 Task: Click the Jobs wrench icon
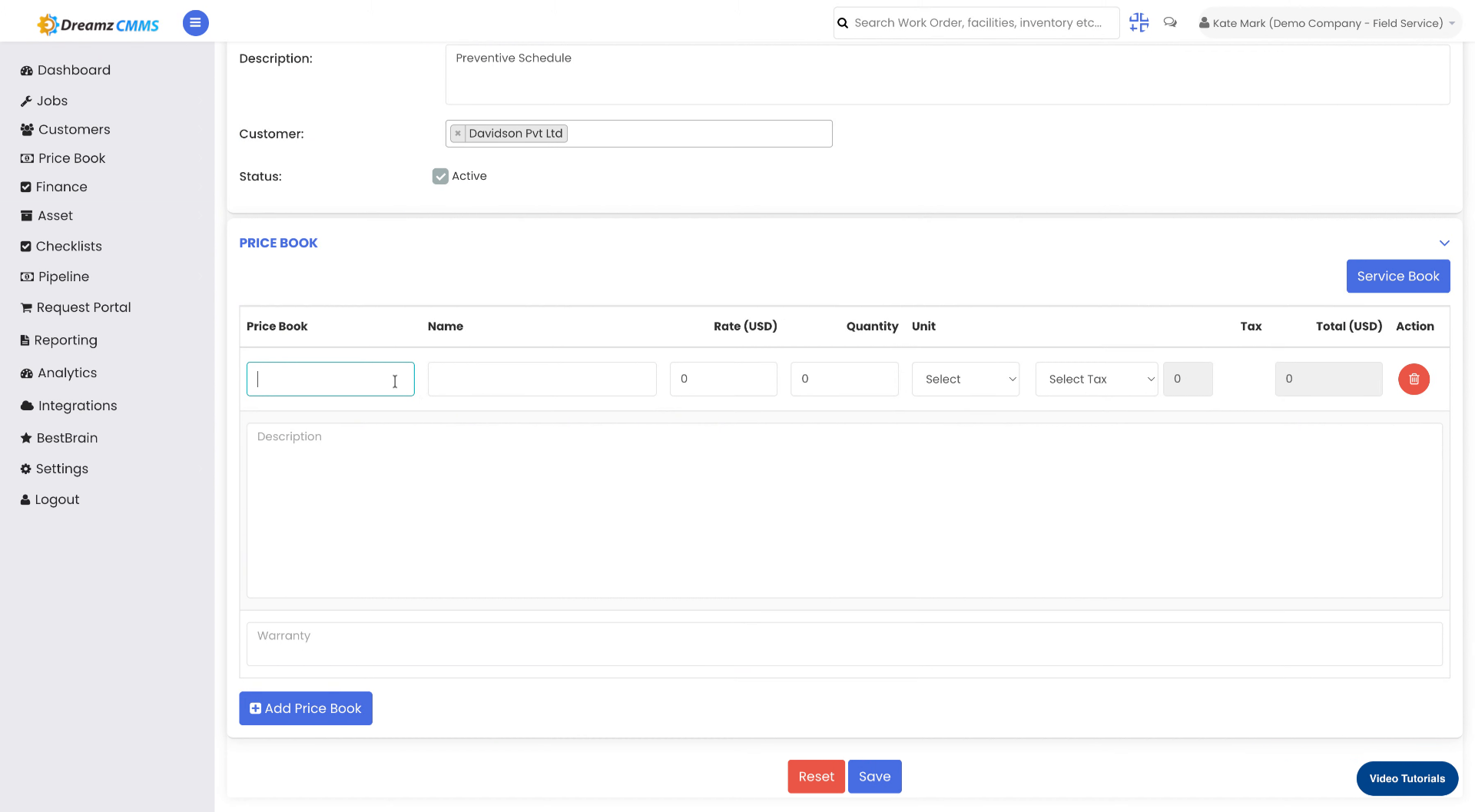(26, 101)
